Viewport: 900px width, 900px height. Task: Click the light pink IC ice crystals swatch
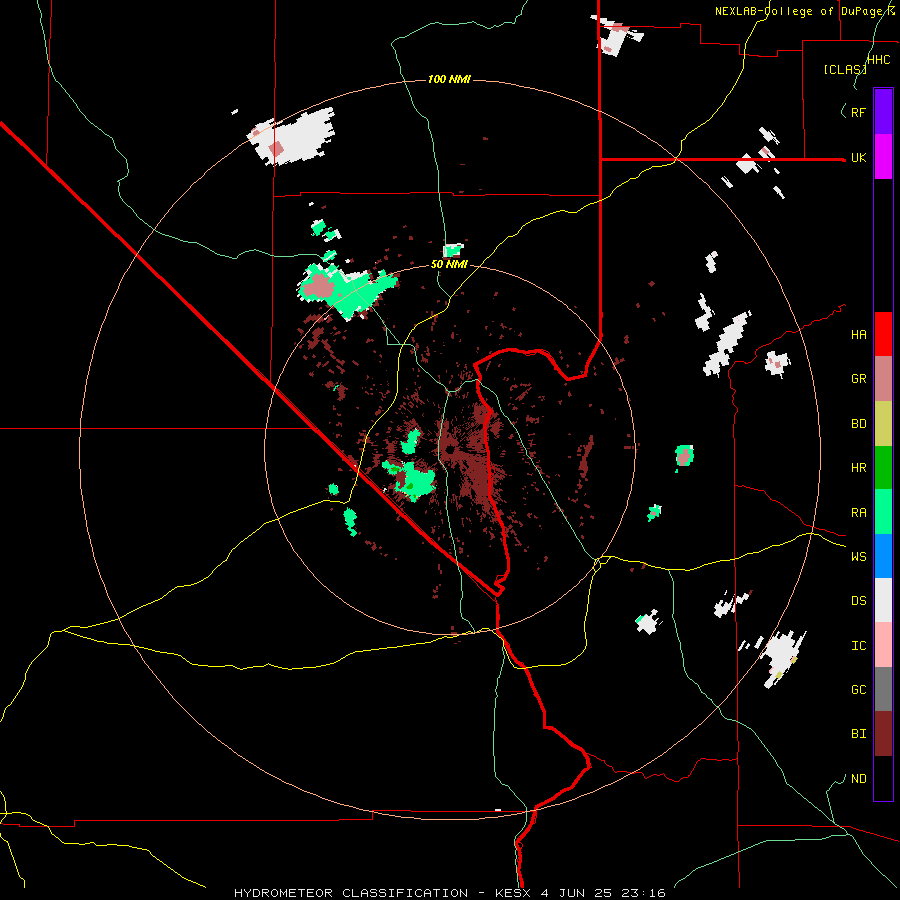(x=883, y=645)
